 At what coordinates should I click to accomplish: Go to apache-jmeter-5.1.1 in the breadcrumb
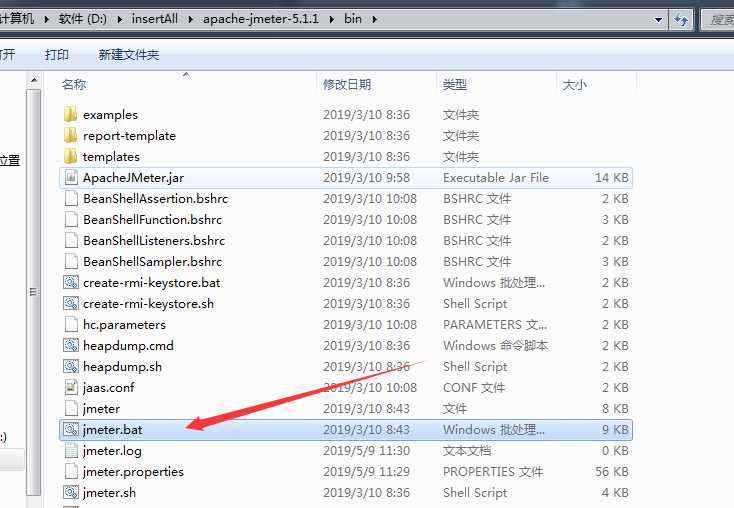tap(261, 19)
